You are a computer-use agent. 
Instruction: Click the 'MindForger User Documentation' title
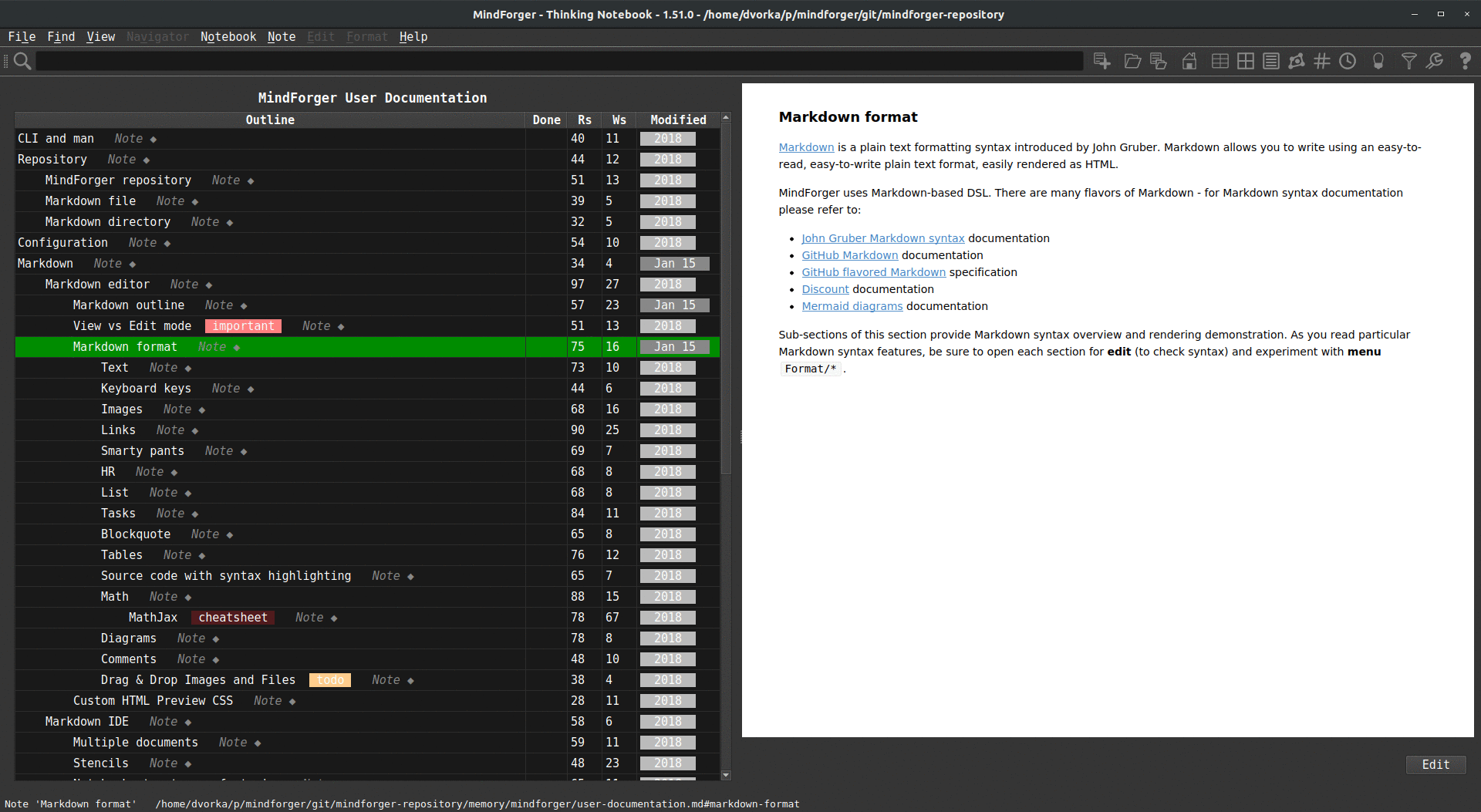tap(373, 98)
